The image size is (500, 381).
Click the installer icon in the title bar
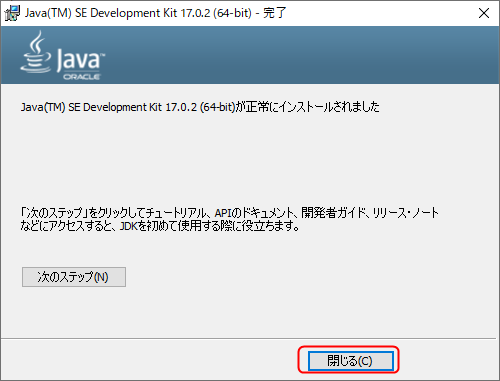coord(12,13)
